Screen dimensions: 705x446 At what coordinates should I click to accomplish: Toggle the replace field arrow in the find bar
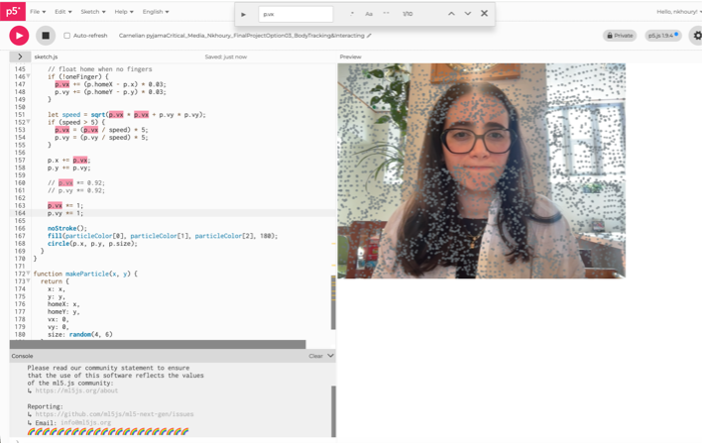click(x=243, y=14)
